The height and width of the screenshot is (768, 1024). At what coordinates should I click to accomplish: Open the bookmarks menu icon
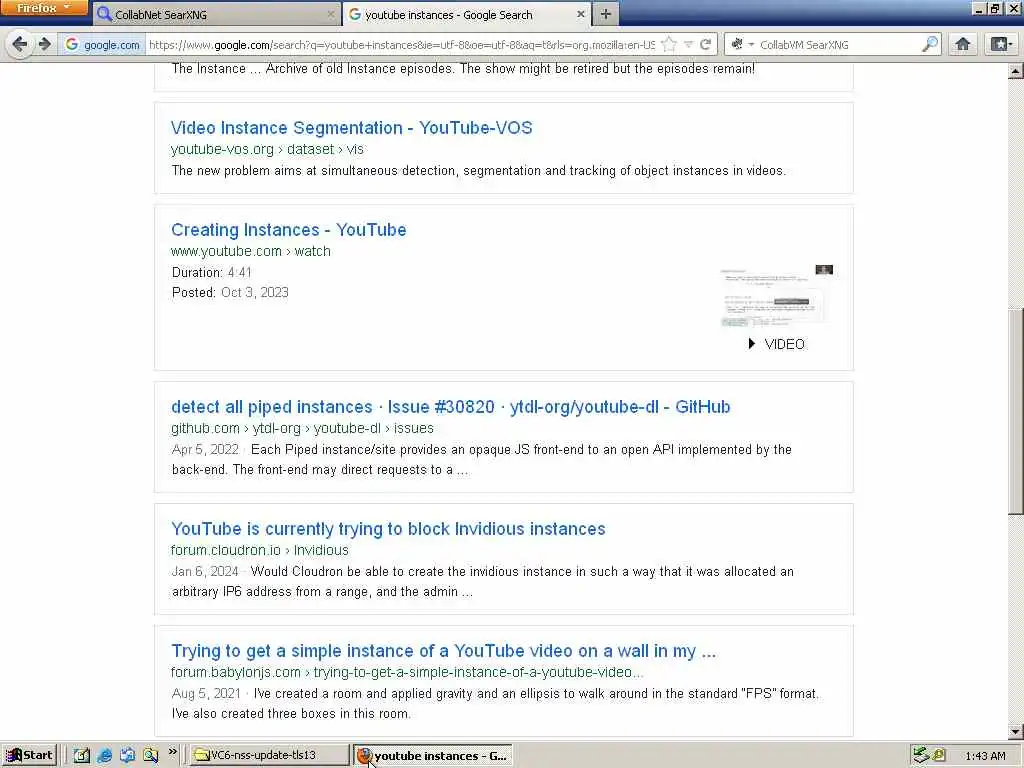click(1000, 44)
